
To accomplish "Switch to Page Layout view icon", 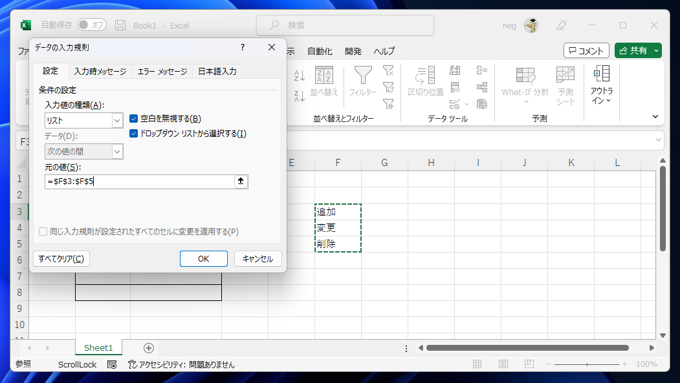I will pyautogui.click(x=503, y=364).
